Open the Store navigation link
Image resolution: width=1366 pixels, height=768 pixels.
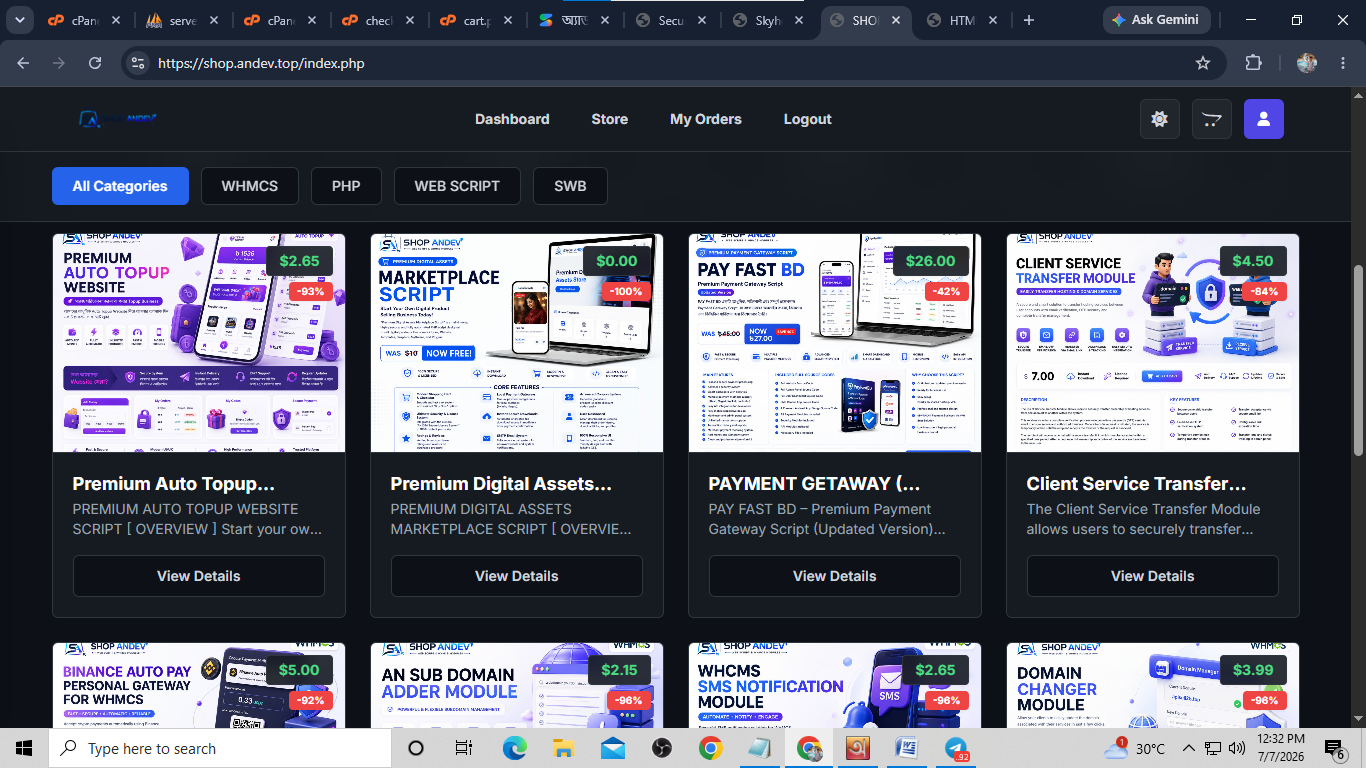tap(610, 119)
